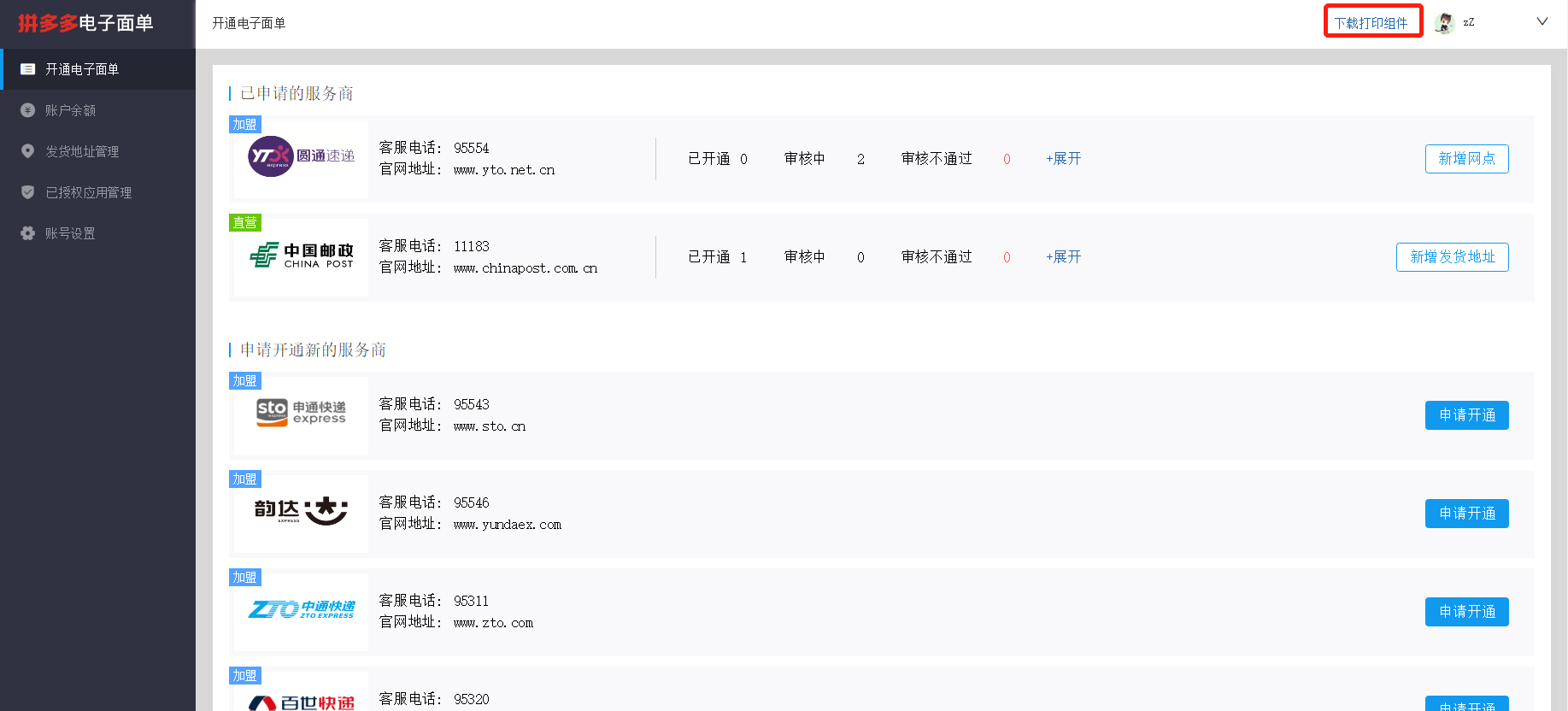Click the user avatar in the header

click(x=1444, y=23)
